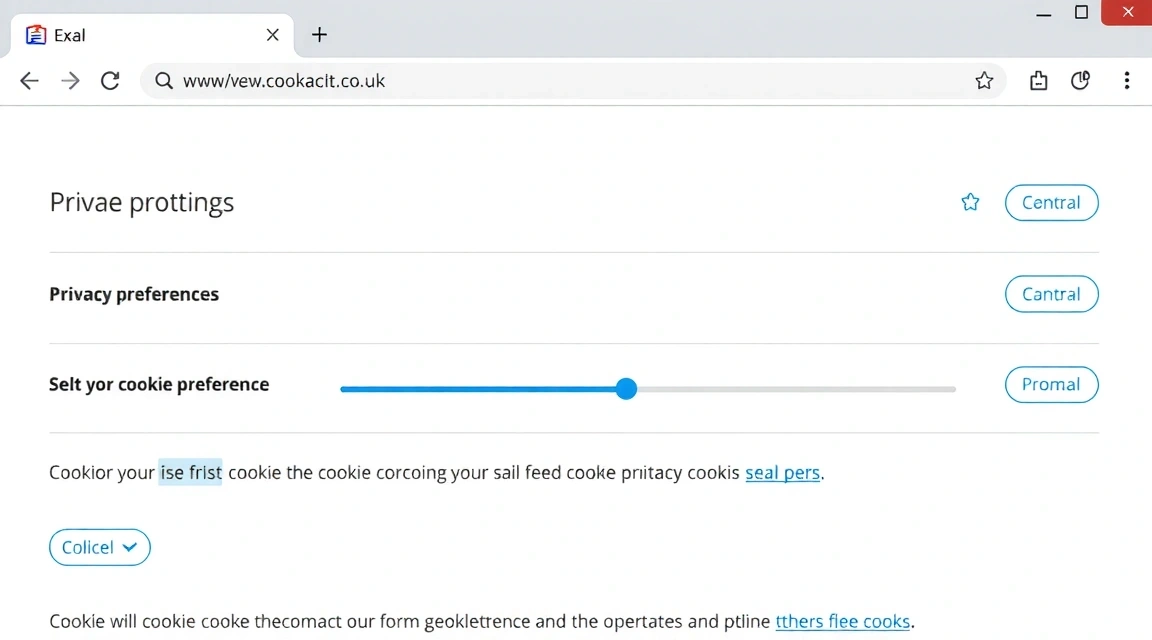
Task: Click the cookie preference slider handle
Action: pyautogui.click(x=626, y=389)
